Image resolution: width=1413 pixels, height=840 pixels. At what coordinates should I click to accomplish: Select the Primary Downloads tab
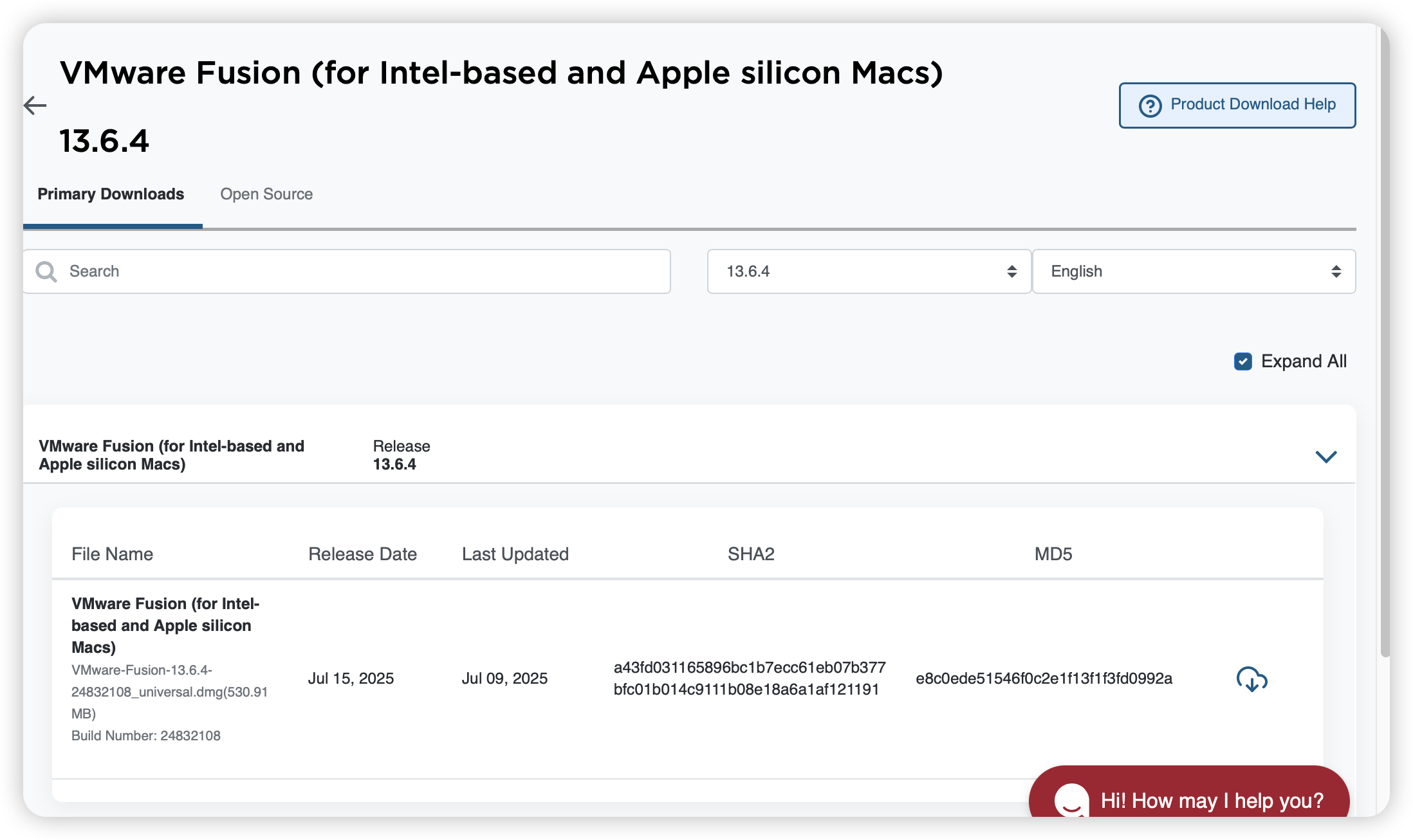[110, 194]
